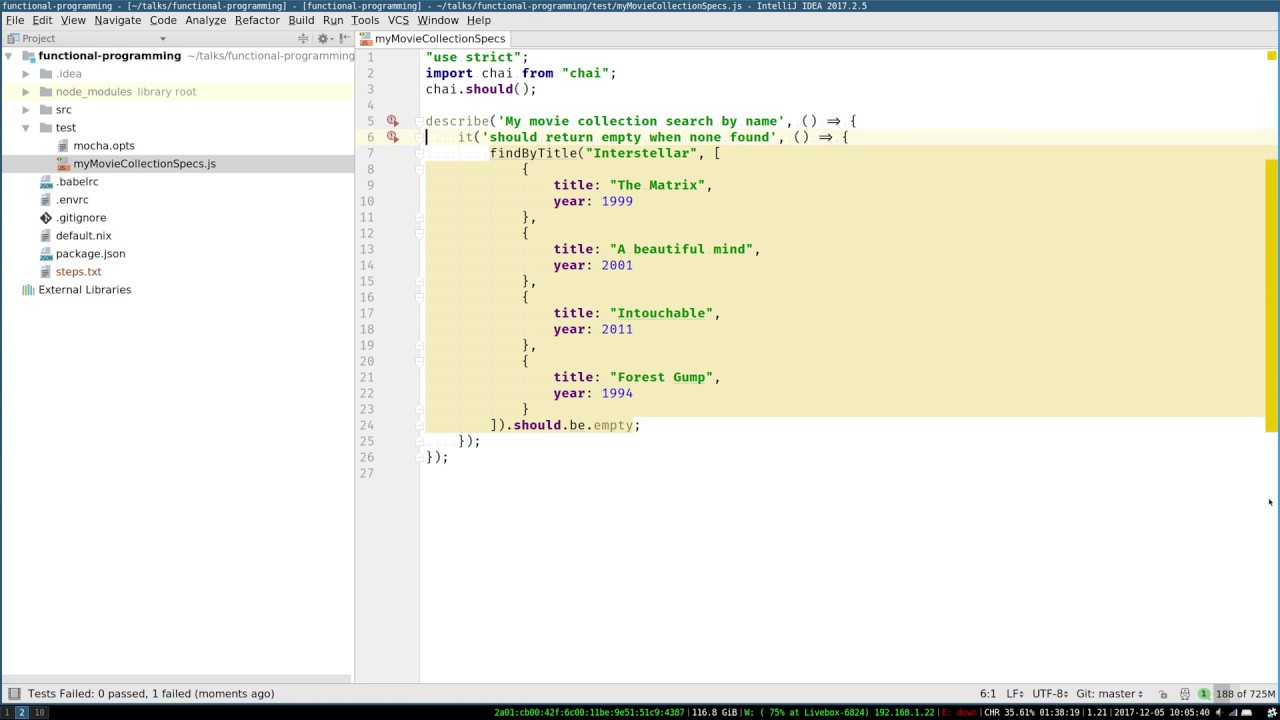This screenshot has height=720, width=1280.
Task: Click the failed-test run gutter icon on line 6
Action: tap(393, 137)
